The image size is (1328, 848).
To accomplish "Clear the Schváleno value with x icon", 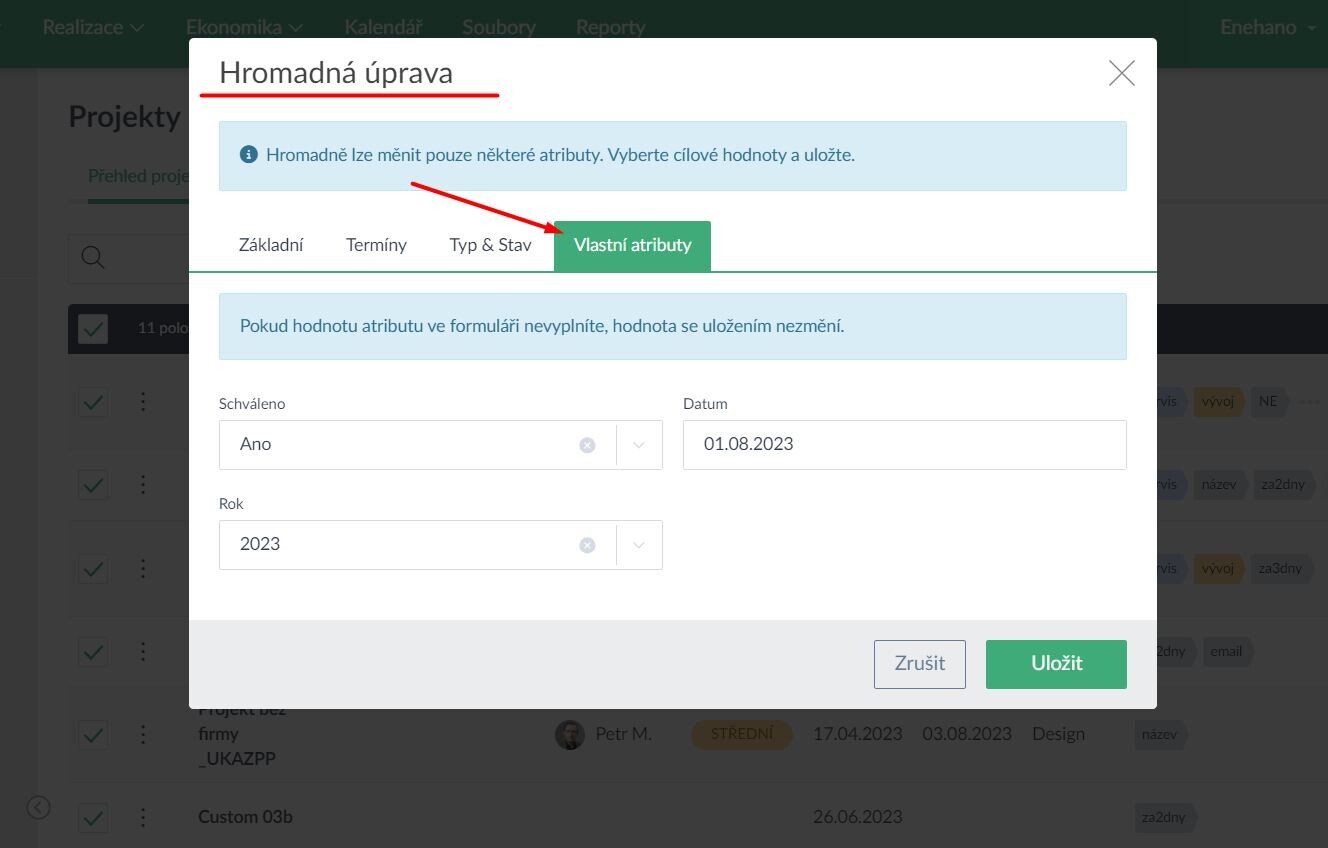I will pyautogui.click(x=587, y=445).
